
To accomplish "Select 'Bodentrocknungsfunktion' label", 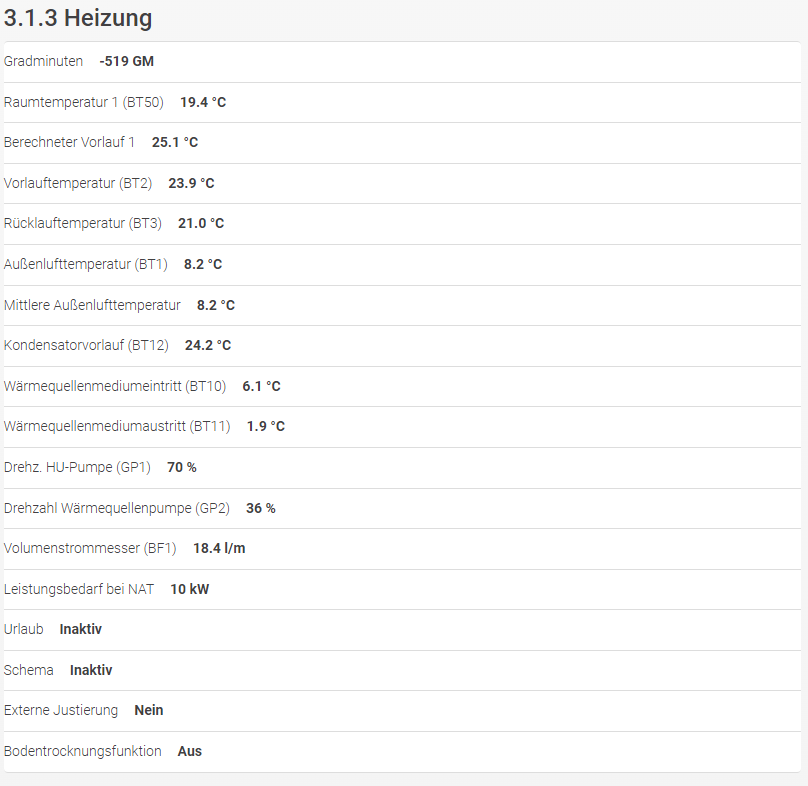I will click(x=82, y=751).
